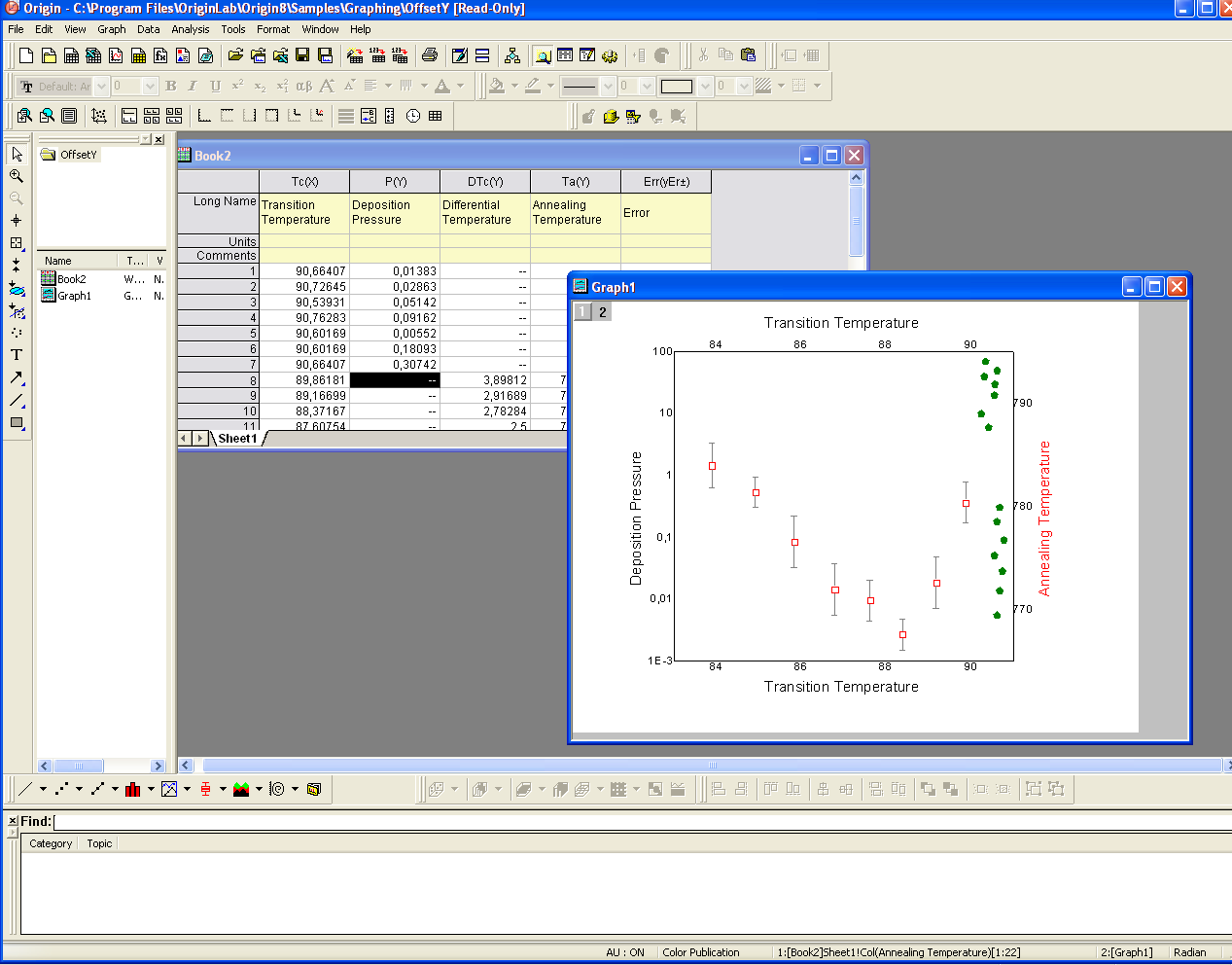Switch to graph layer 2 tab
This screenshot has height=965, width=1232.
click(603, 312)
